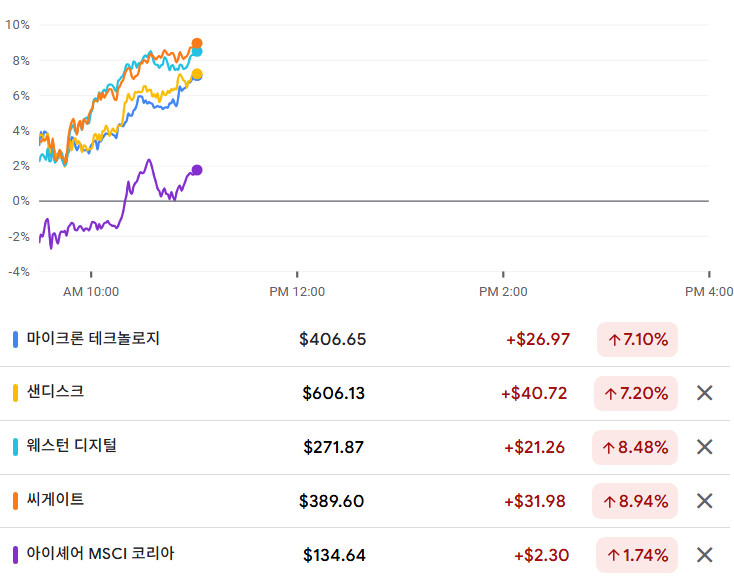Click the yellow 샌디스크 color marker

tap(15, 393)
